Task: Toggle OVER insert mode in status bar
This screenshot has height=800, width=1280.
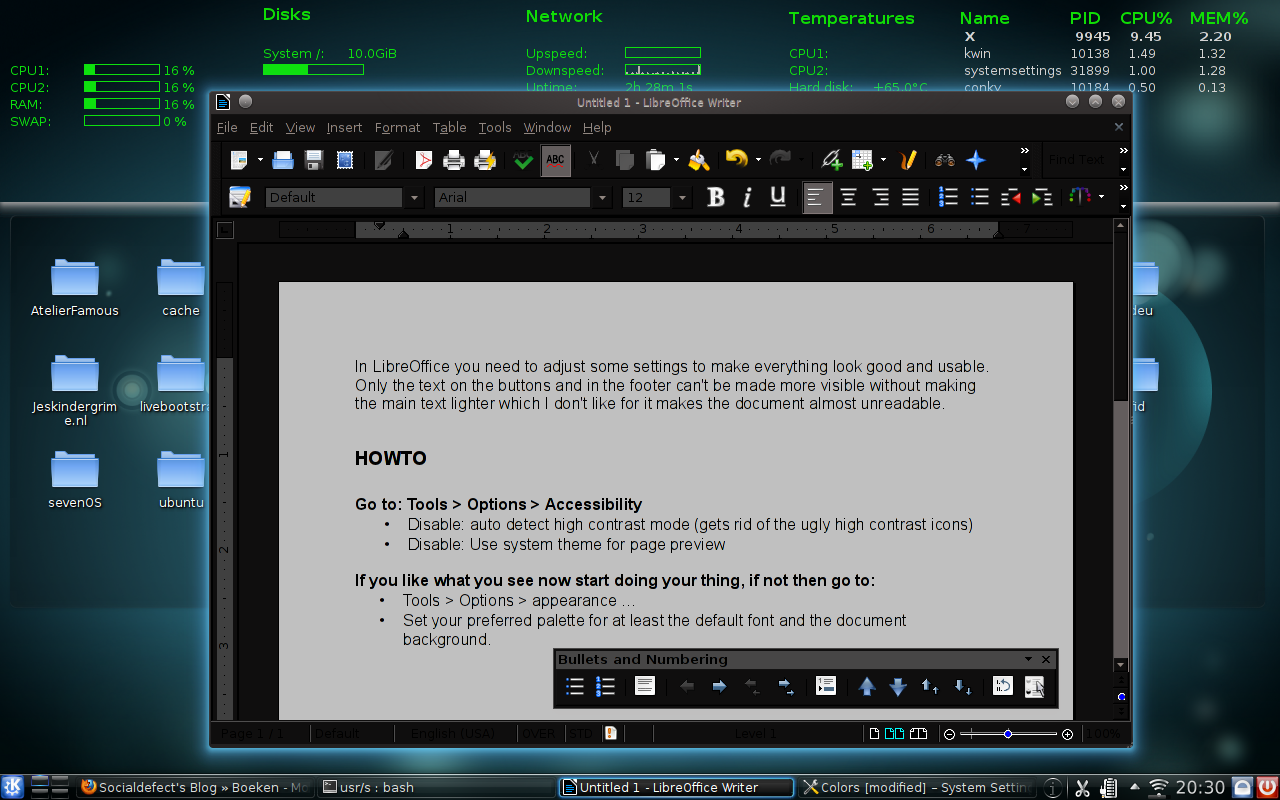Action: tap(538, 733)
